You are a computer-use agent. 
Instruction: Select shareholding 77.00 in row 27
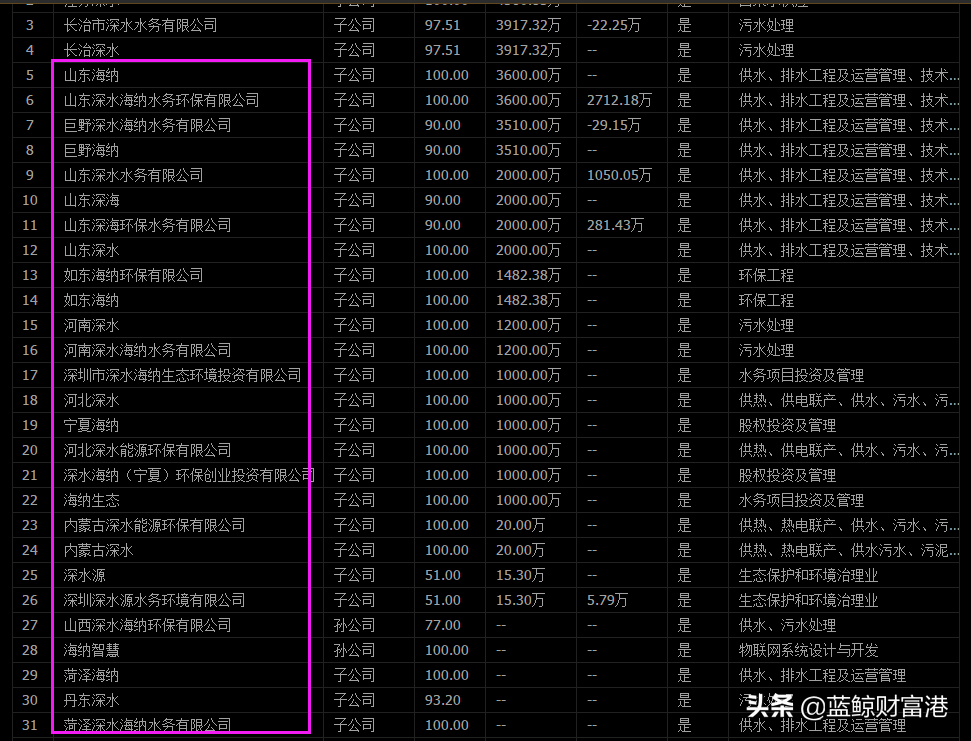tap(443, 625)
